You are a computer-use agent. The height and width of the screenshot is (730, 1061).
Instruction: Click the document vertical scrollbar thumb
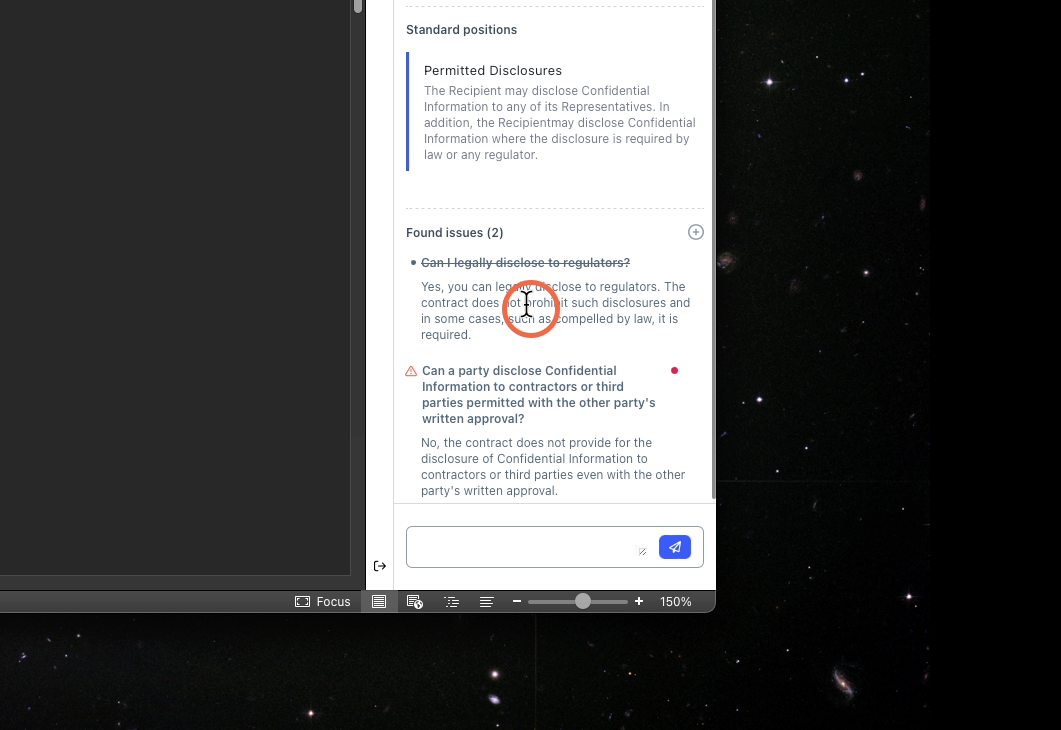pos(358,6)
